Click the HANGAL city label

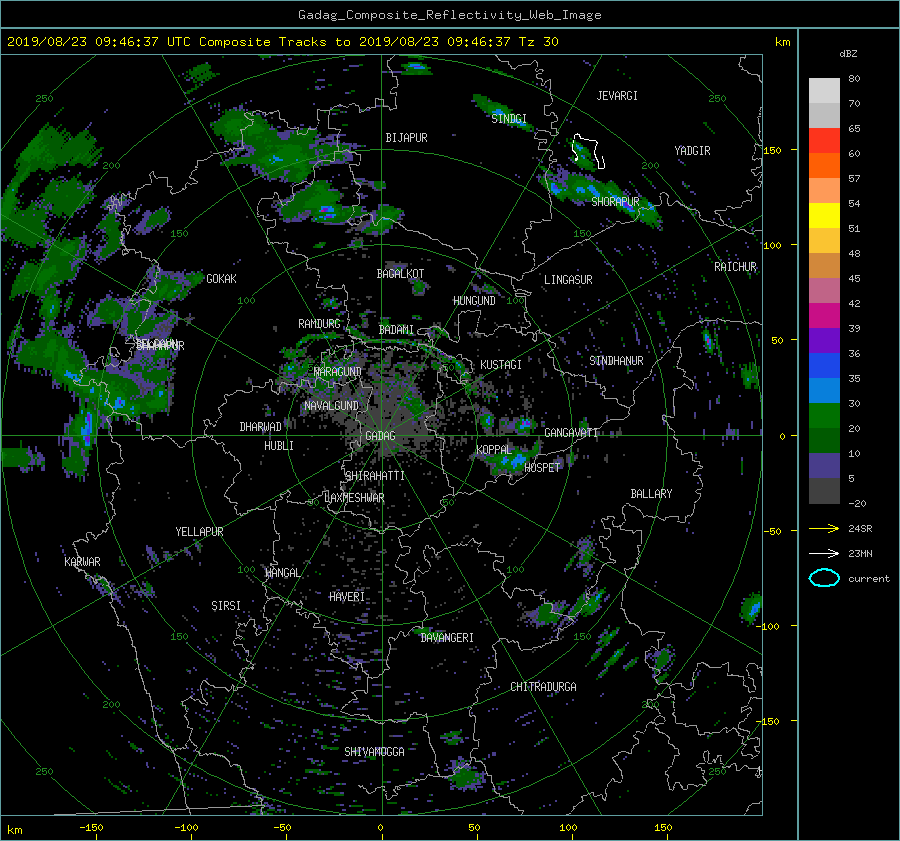point(282,573)
